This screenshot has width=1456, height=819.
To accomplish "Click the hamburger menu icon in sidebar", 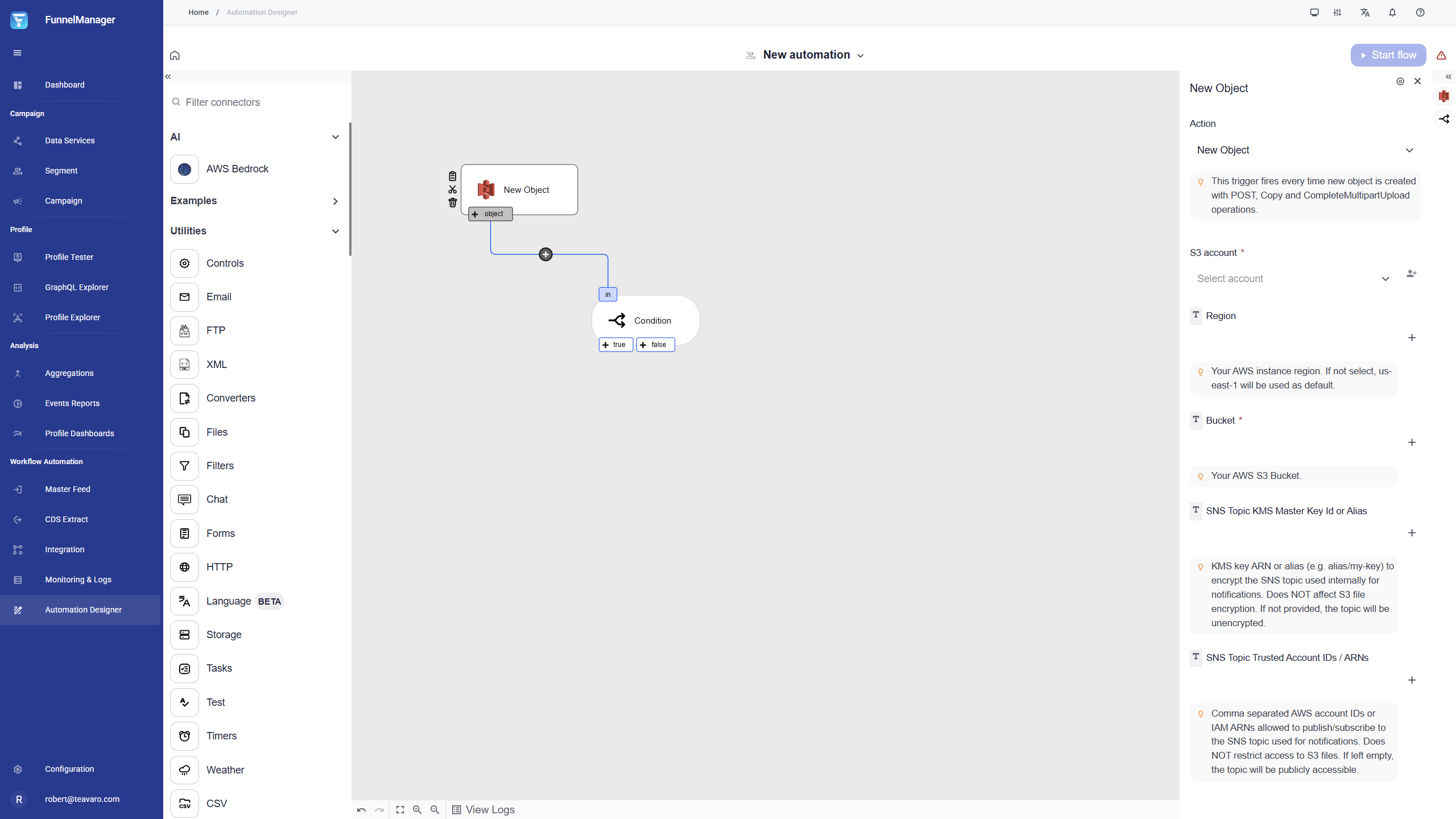I will tap(18, 53).
